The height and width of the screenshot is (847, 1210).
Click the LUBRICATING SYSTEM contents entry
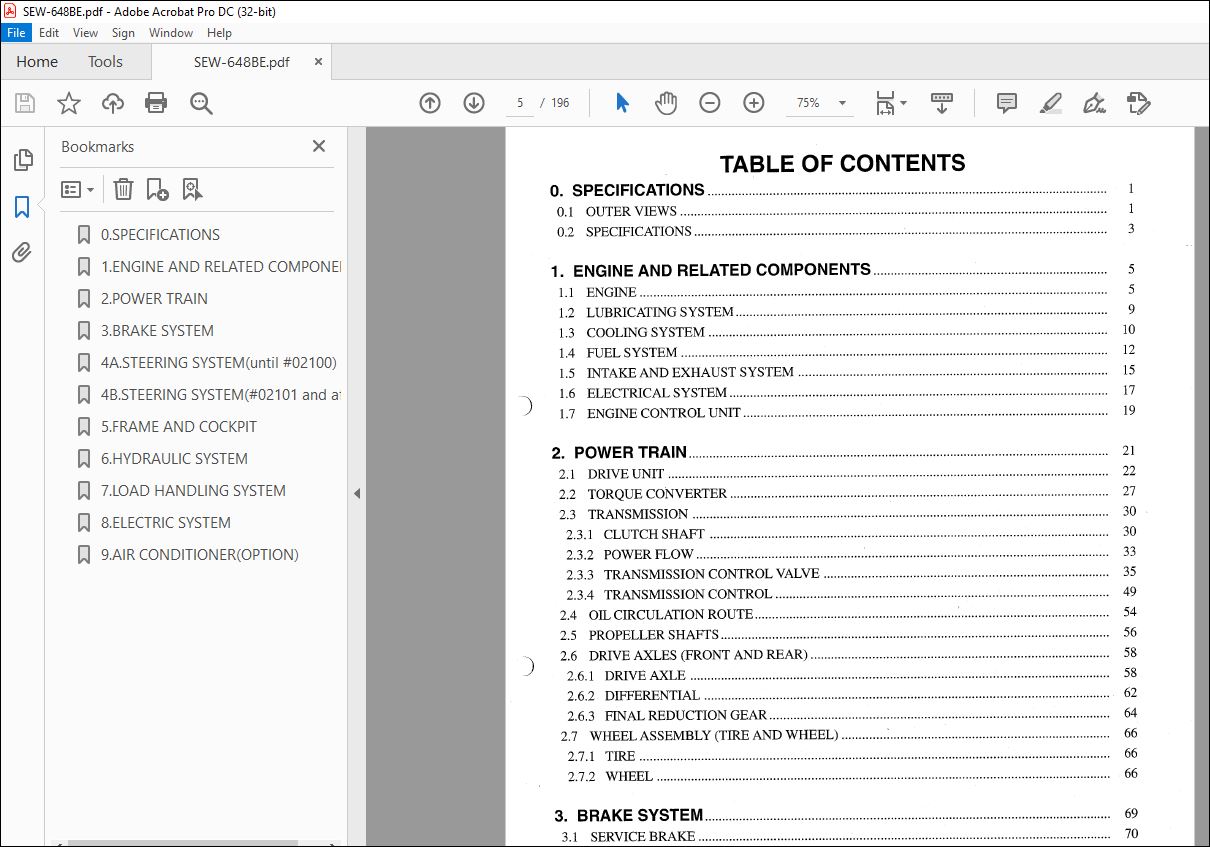coord(660,312)
